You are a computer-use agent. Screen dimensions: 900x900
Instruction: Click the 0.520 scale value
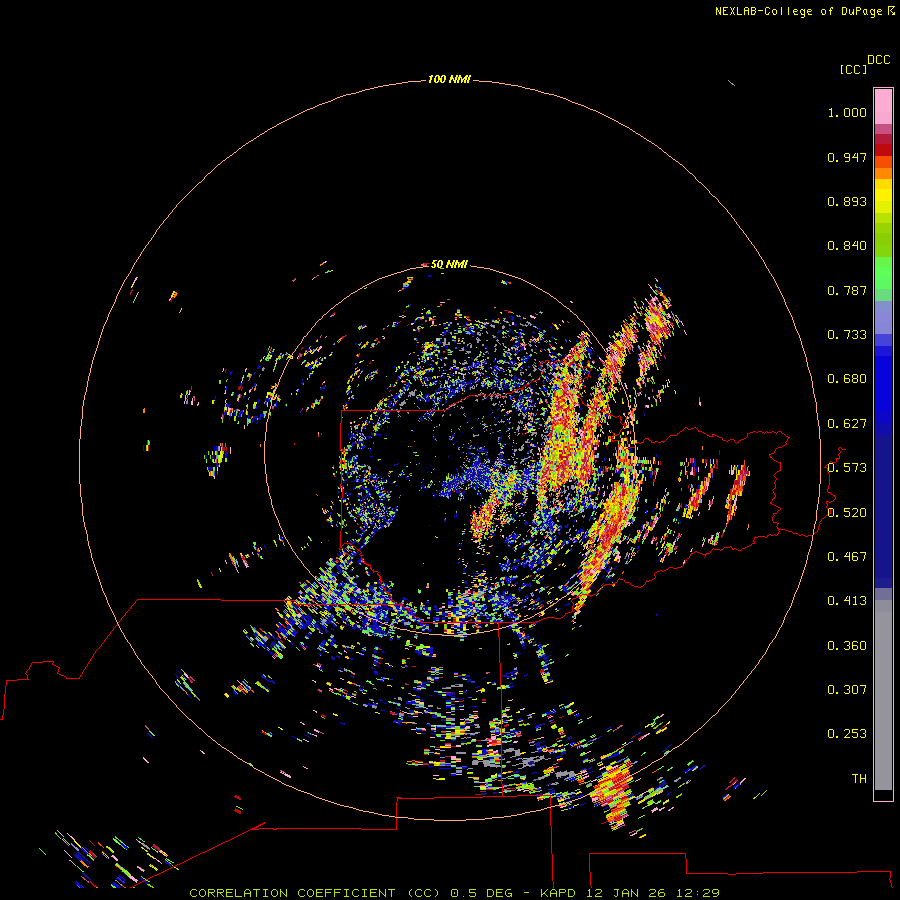point(847,513)
